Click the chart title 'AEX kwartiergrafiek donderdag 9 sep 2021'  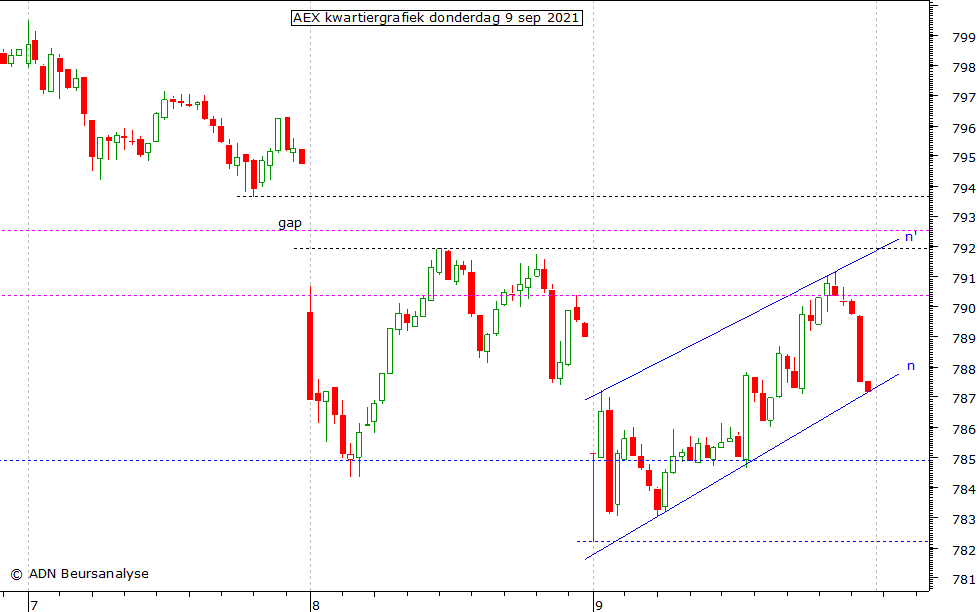[x=436, y=18]
